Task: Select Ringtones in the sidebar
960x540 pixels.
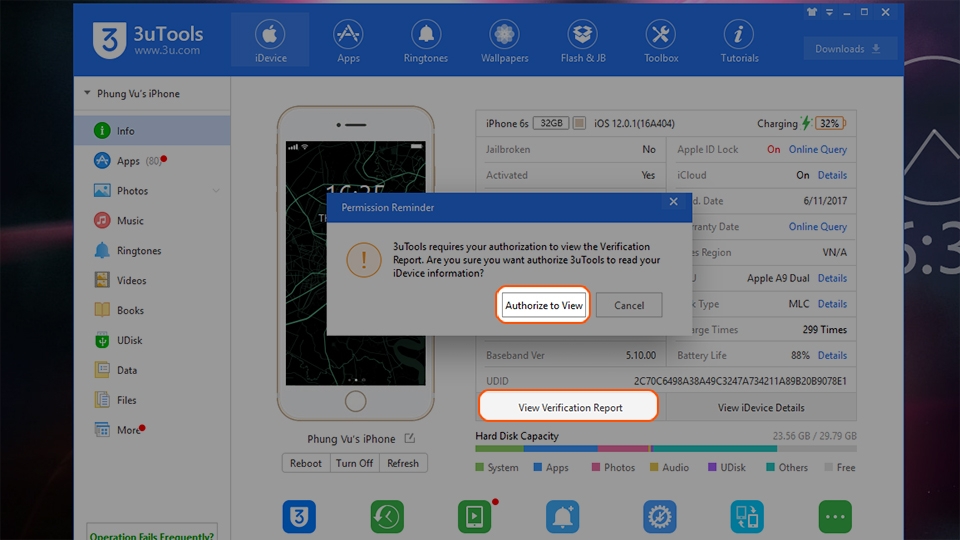Action: click(x=152, y=250)
